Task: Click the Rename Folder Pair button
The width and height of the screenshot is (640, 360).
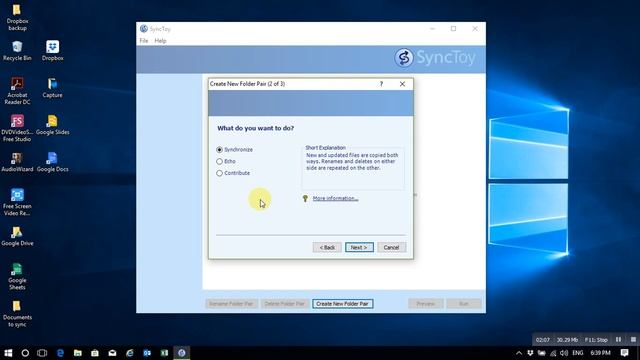Action: click(231, 304)
